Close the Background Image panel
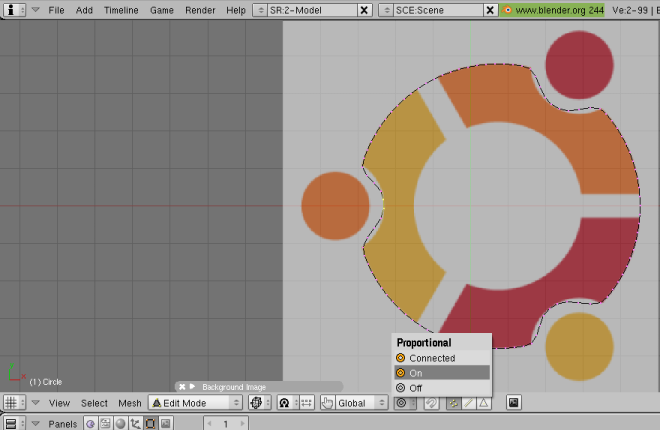Screen dimensions: 660x430 [182, 387]
